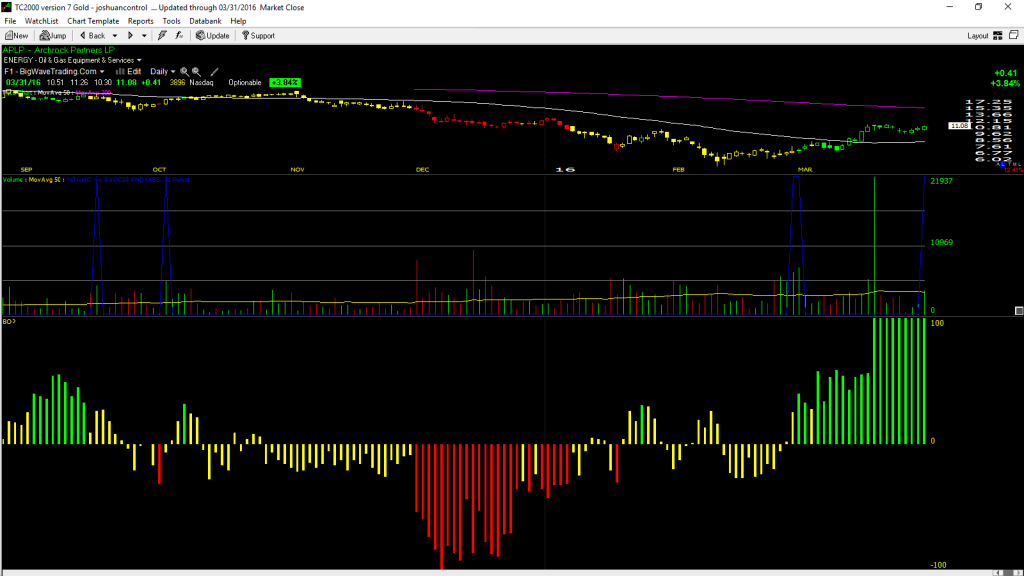Click the 03/31/16 date in the header
The height and width of the screenshot is (576, 1024).
click(x=23, y=83)
